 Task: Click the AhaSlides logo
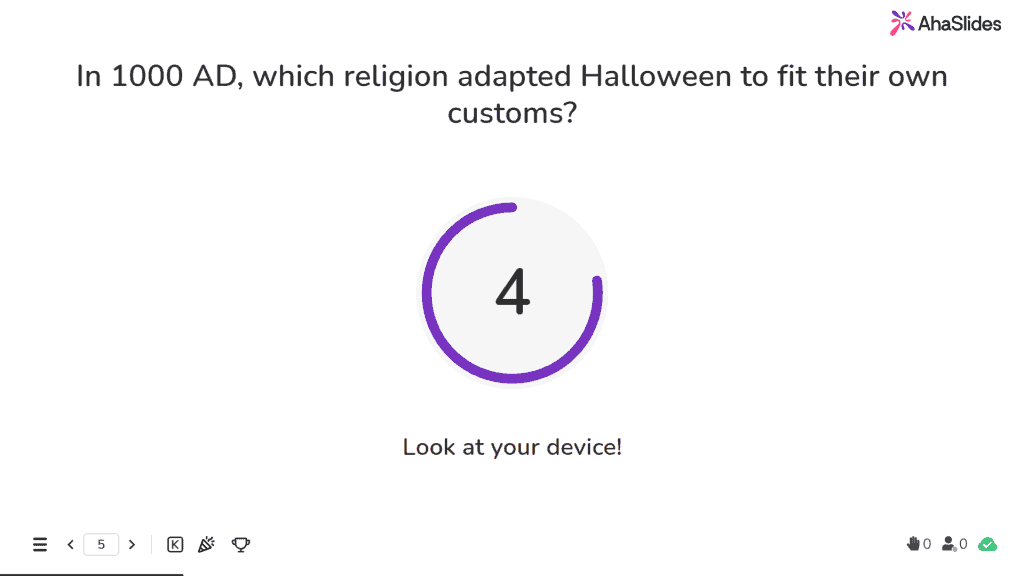(x=945, y=24)
